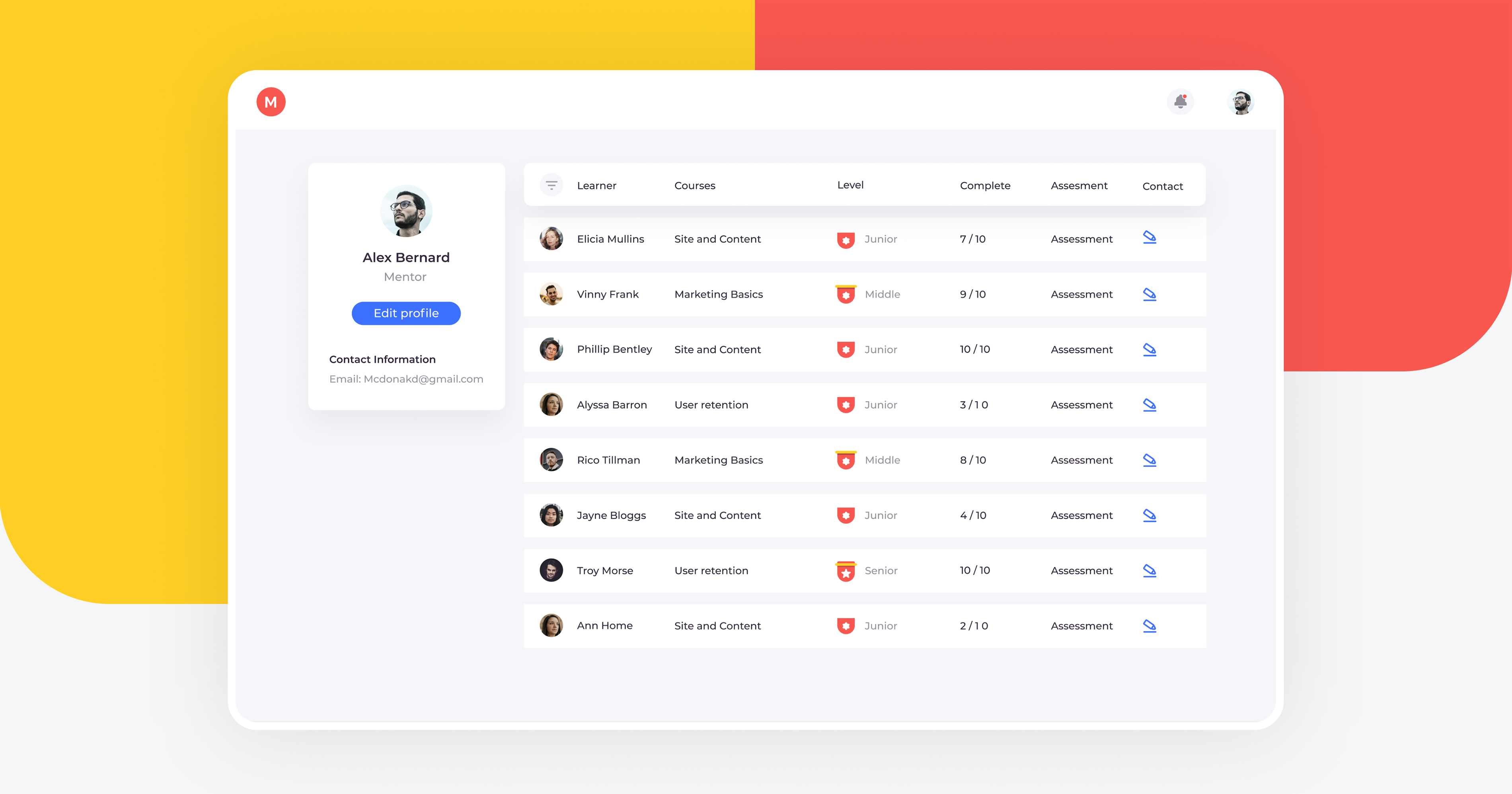Select the name Rico Tillman
This screenshot has width=1512, height=794.
pos(608,460)
